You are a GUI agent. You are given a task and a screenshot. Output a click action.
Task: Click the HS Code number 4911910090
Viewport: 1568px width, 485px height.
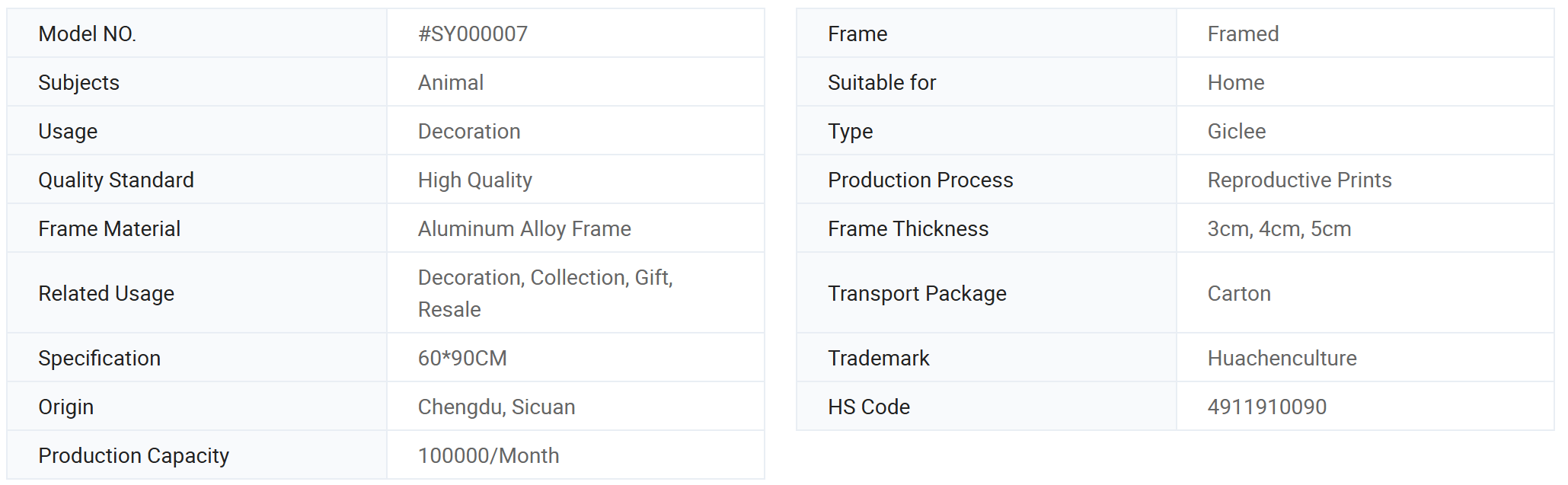(1267, 407)
